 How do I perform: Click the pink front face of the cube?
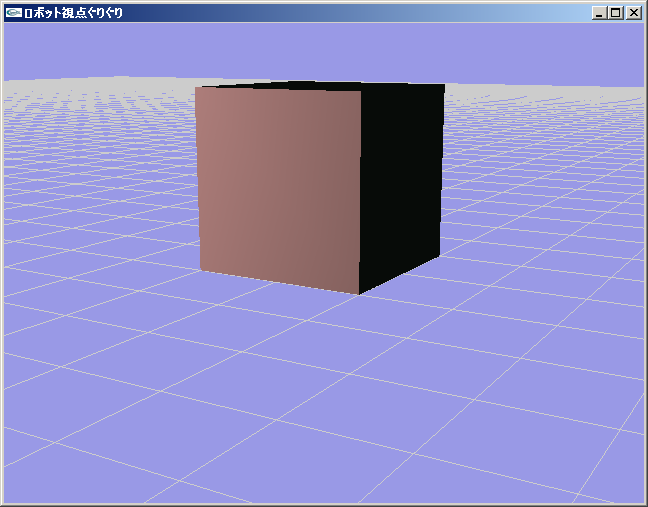click(279, 190)
